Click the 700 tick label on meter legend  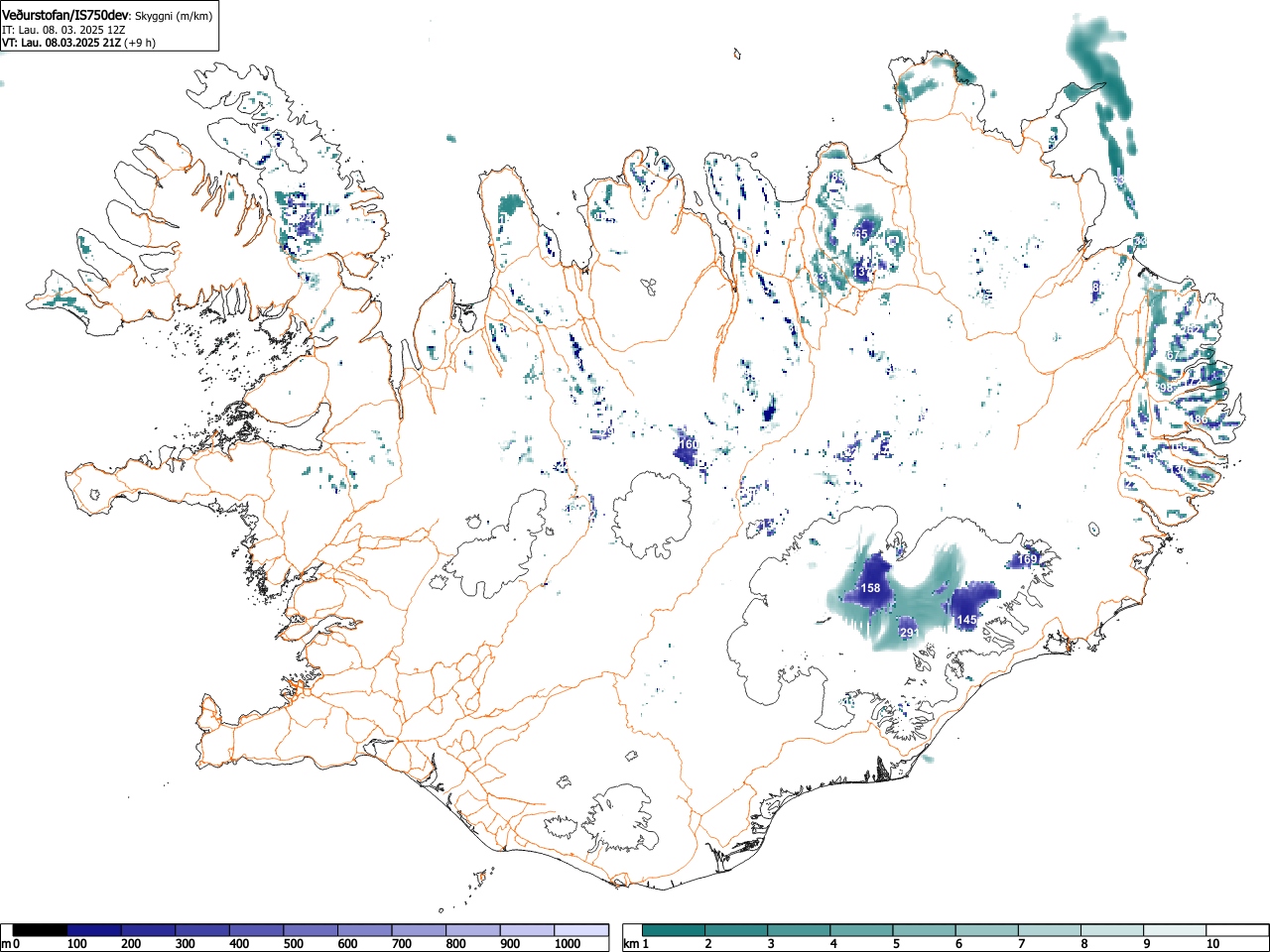point(402,944)
